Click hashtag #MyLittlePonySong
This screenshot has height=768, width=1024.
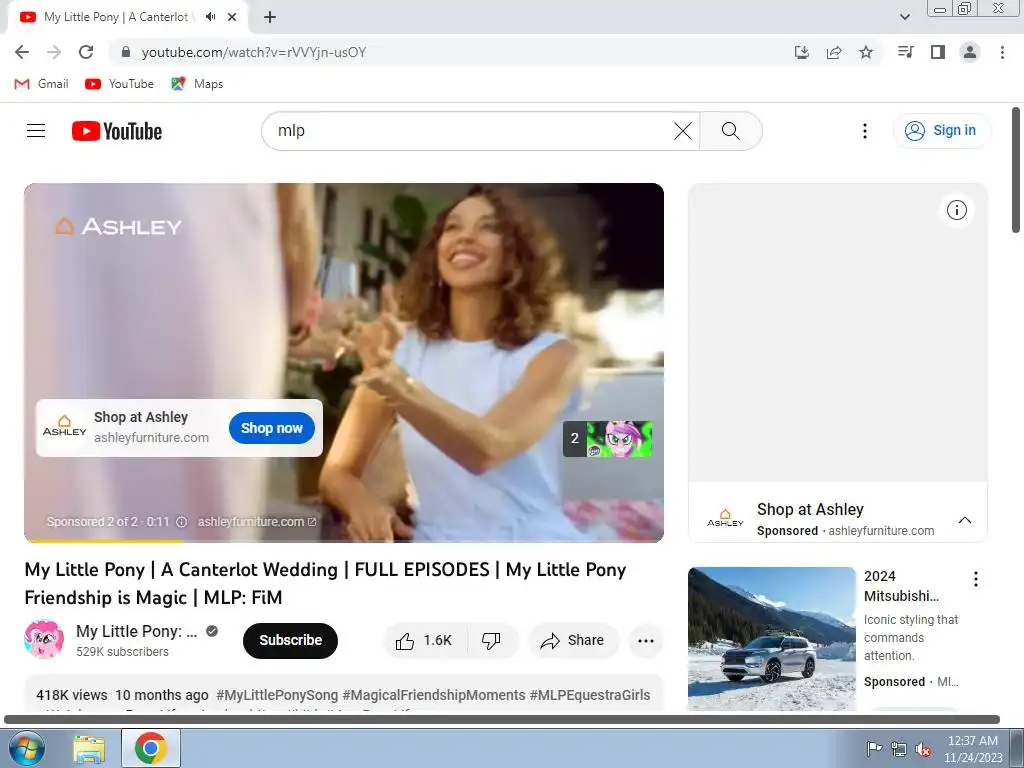click(x=277, y=695)
